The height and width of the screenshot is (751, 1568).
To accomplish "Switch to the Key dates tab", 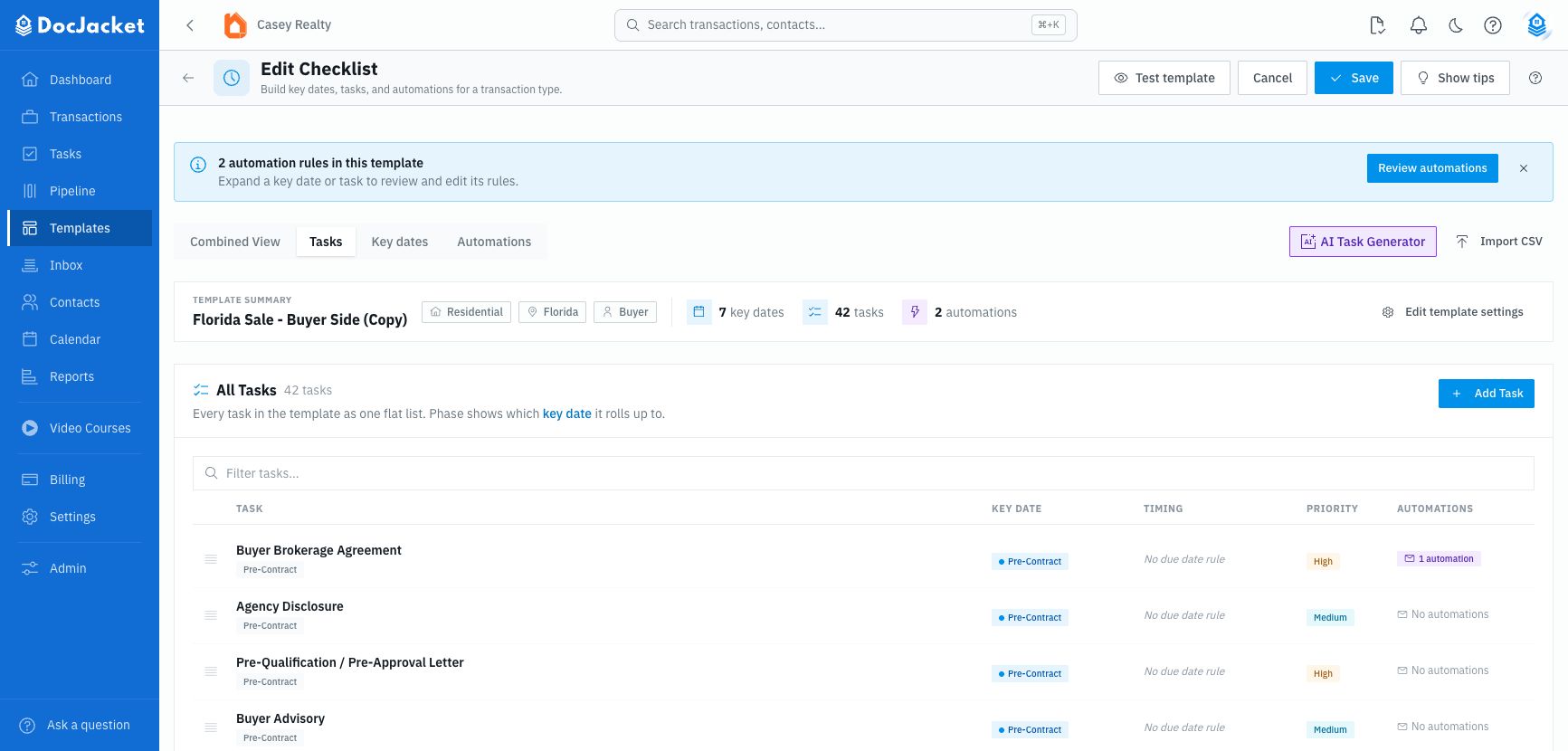I will point(400,242).
